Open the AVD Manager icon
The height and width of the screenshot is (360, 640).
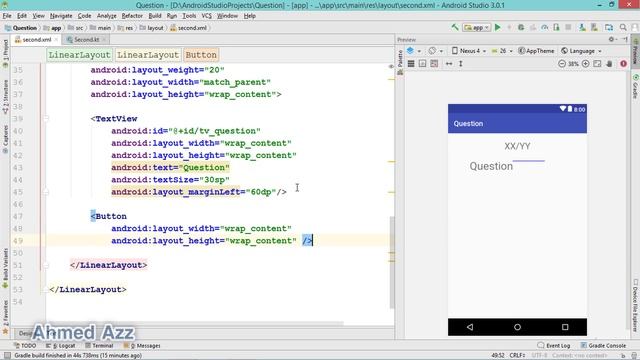pyautogui.click(x=582, y=27)
